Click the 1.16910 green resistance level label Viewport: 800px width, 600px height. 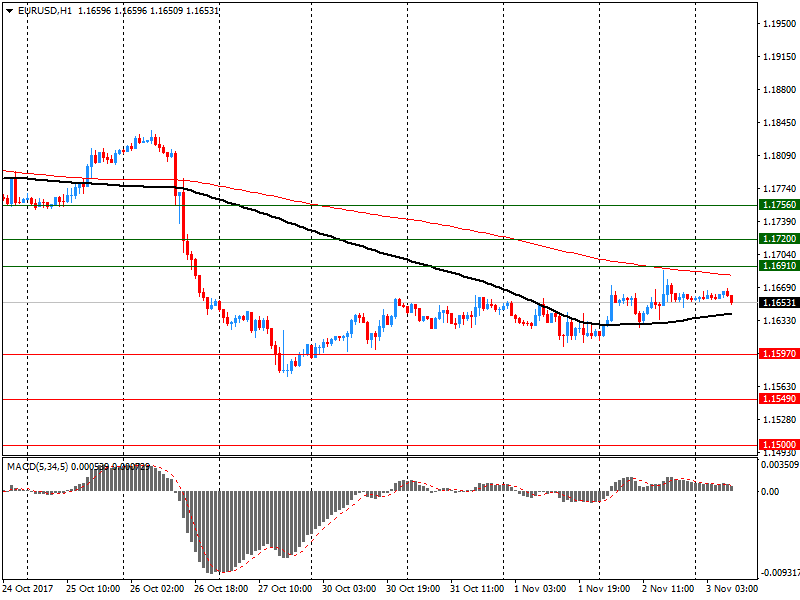pyautogui.click(x=779, y=266)
